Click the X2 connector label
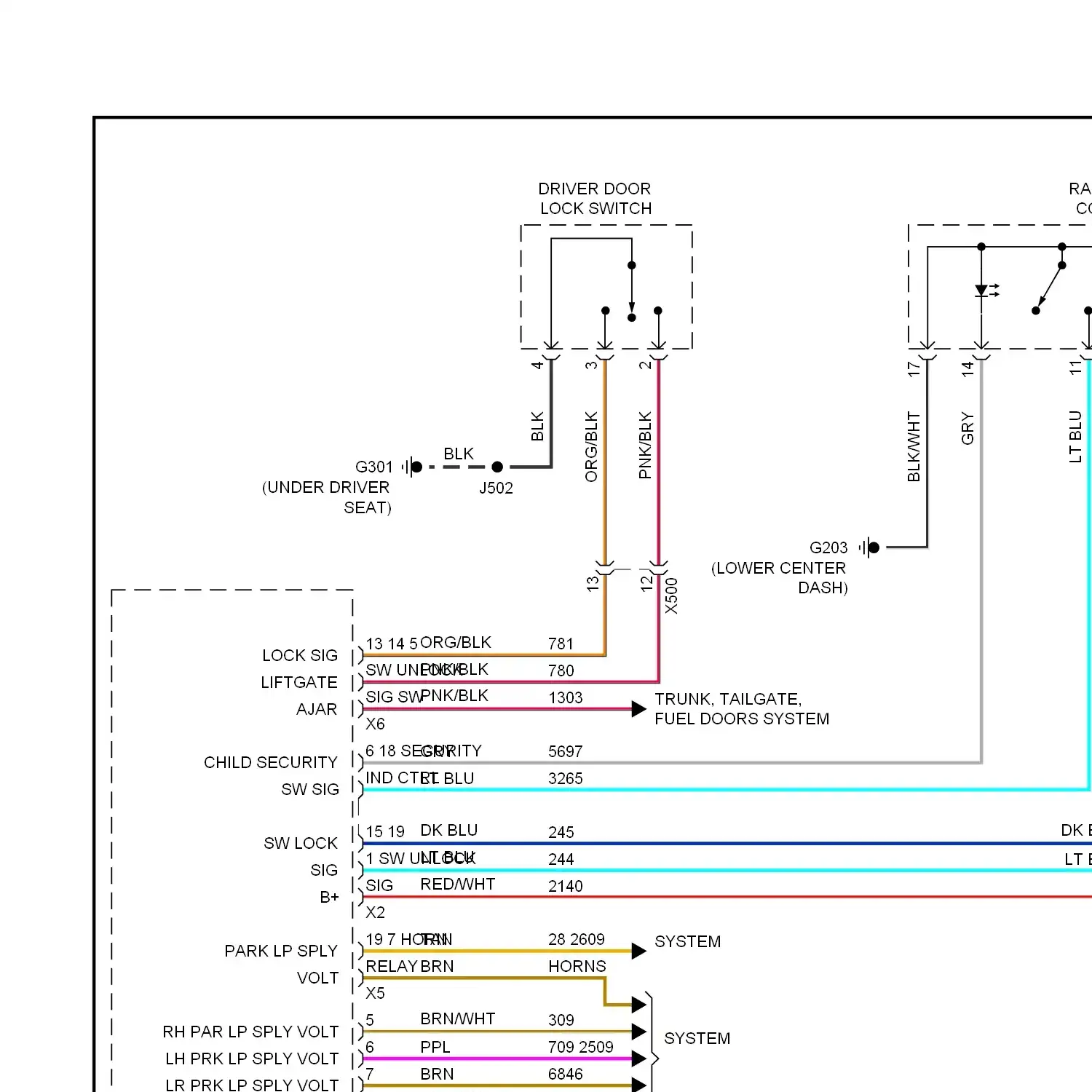 click(x=375, y=912)
